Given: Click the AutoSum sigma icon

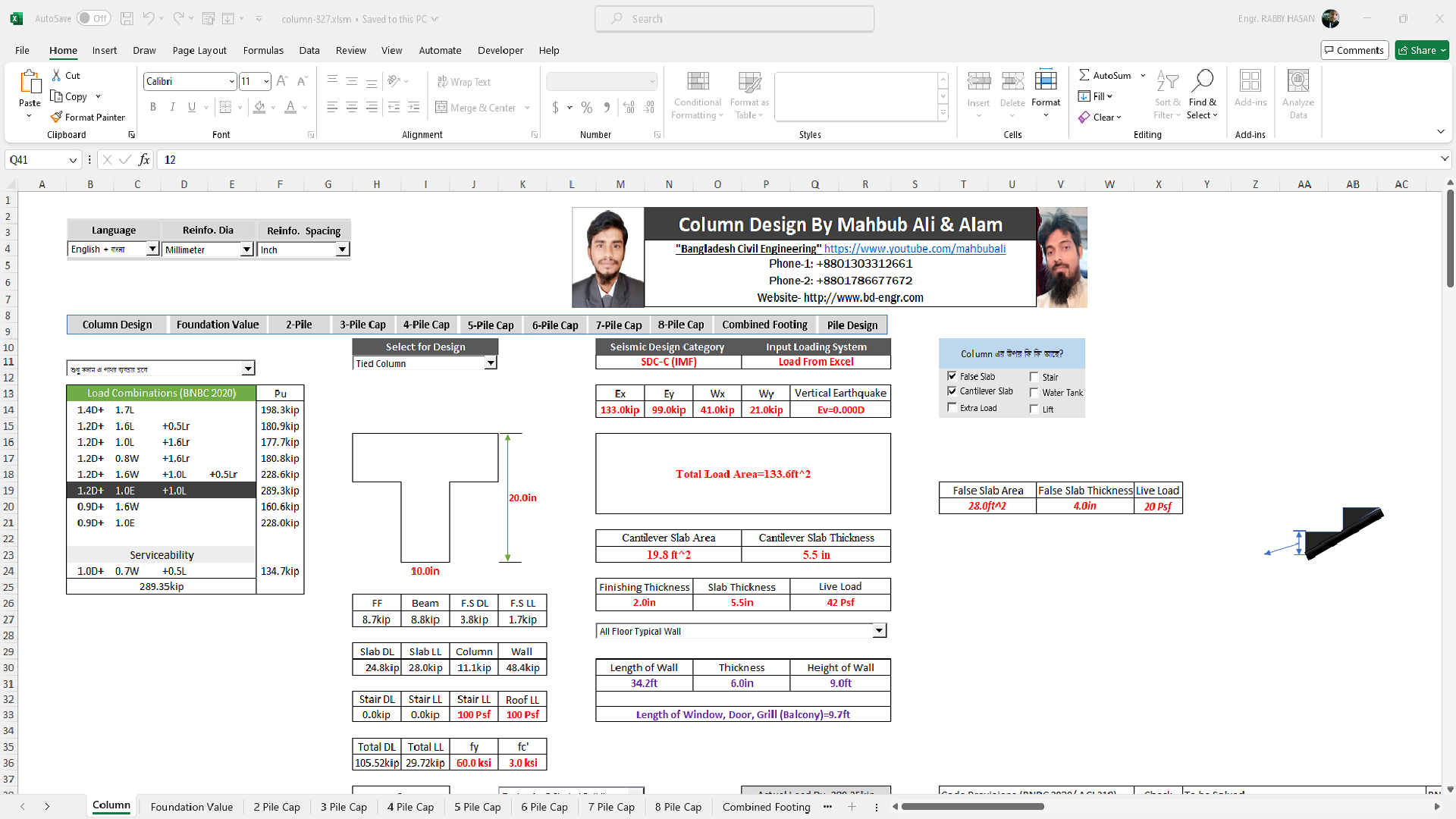Looking at the screenshot, I should coord(1084,75).
